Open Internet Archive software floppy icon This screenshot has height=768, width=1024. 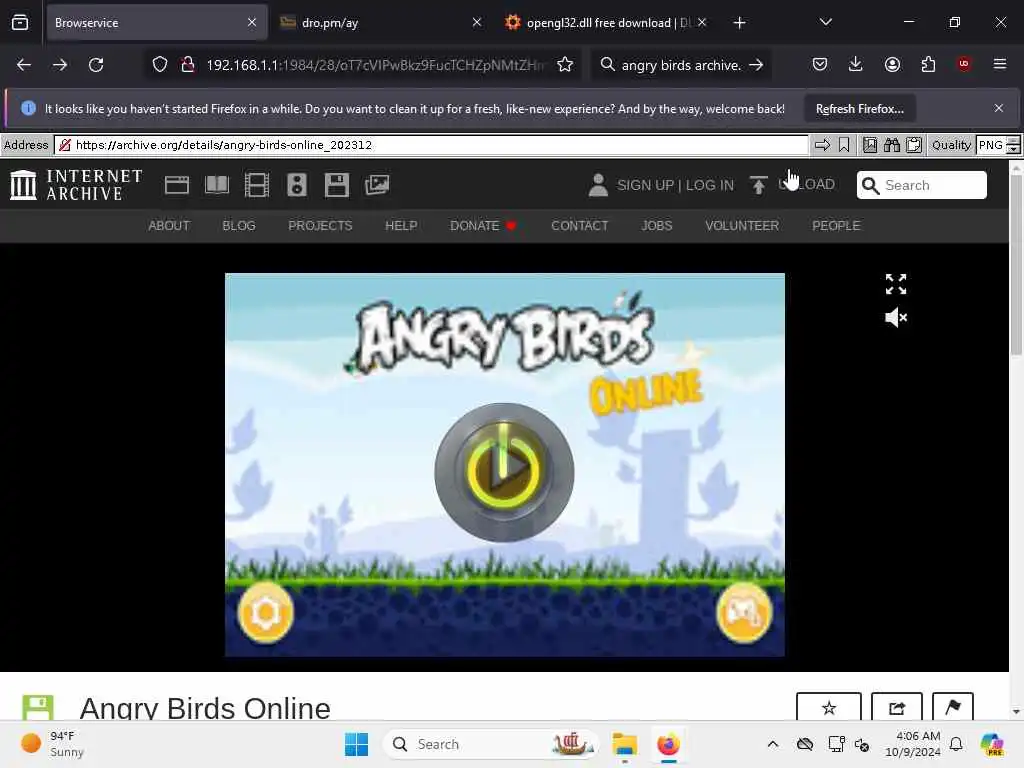(x=337, y=185)
